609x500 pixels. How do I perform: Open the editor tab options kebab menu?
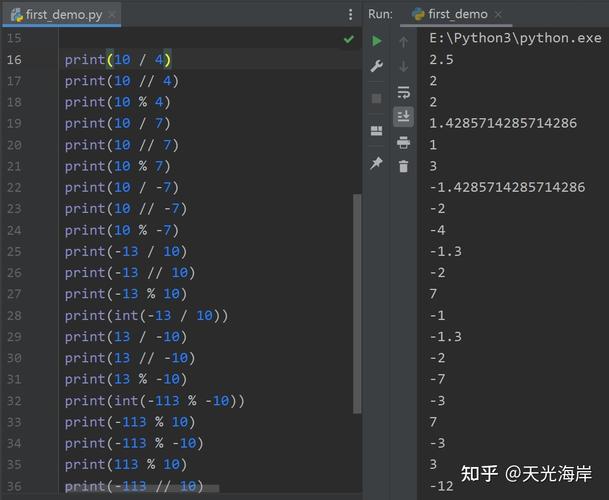click(351, 15)
